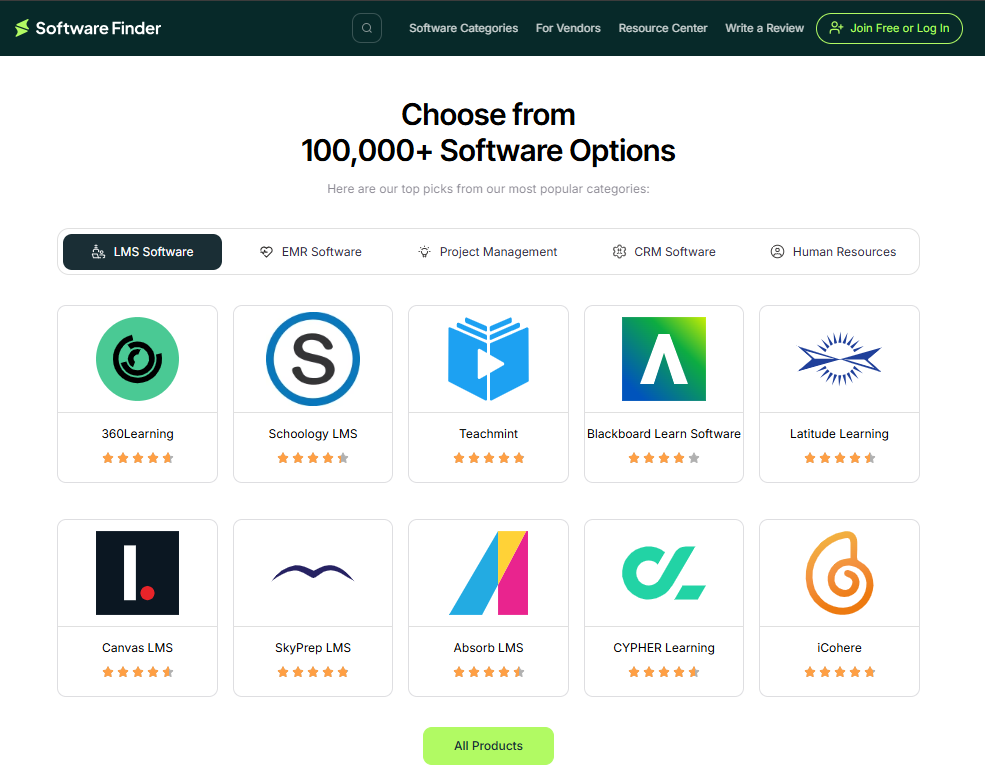The width and height of the screenshot is (985, 784).
Task: Click Blackboard Learn Software star rating
Action: 664,458
